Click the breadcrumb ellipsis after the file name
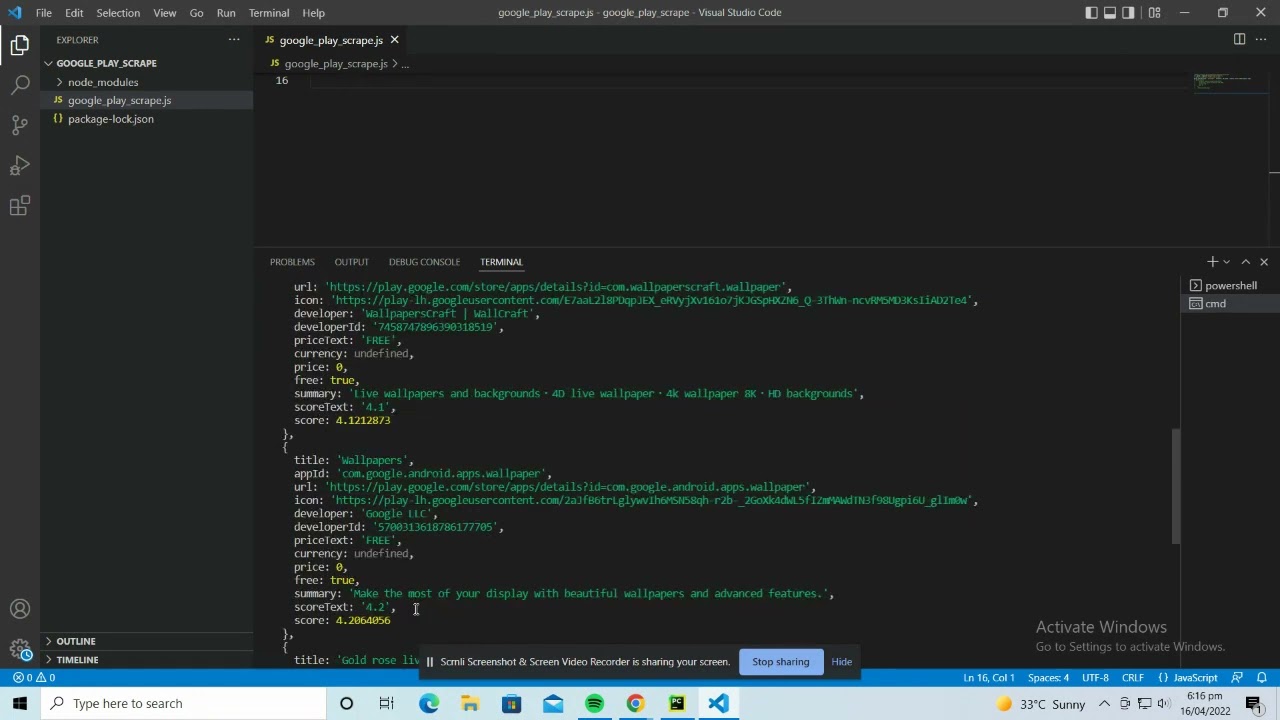1280x720 pixels. (x=404, y=64)
